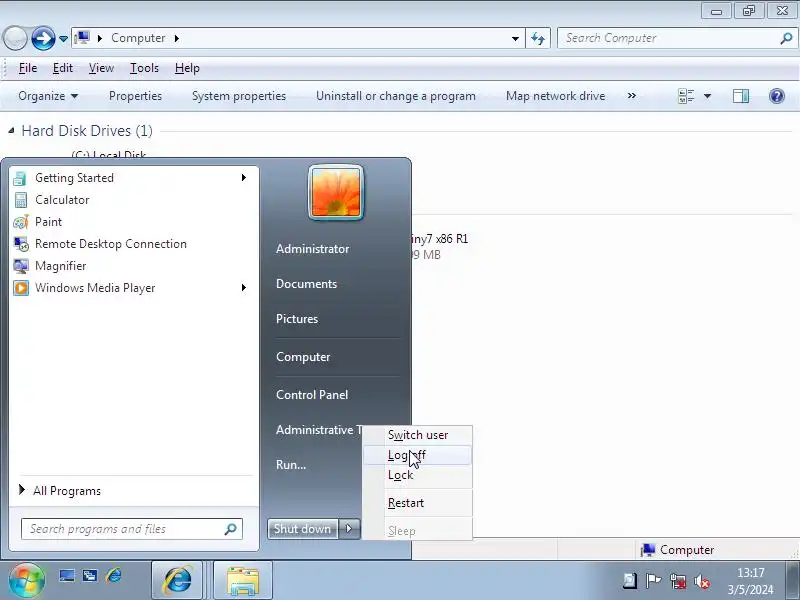Choose Log off from power menu
Viewport: 800px width, 600px height.
[x=418, y=455]
